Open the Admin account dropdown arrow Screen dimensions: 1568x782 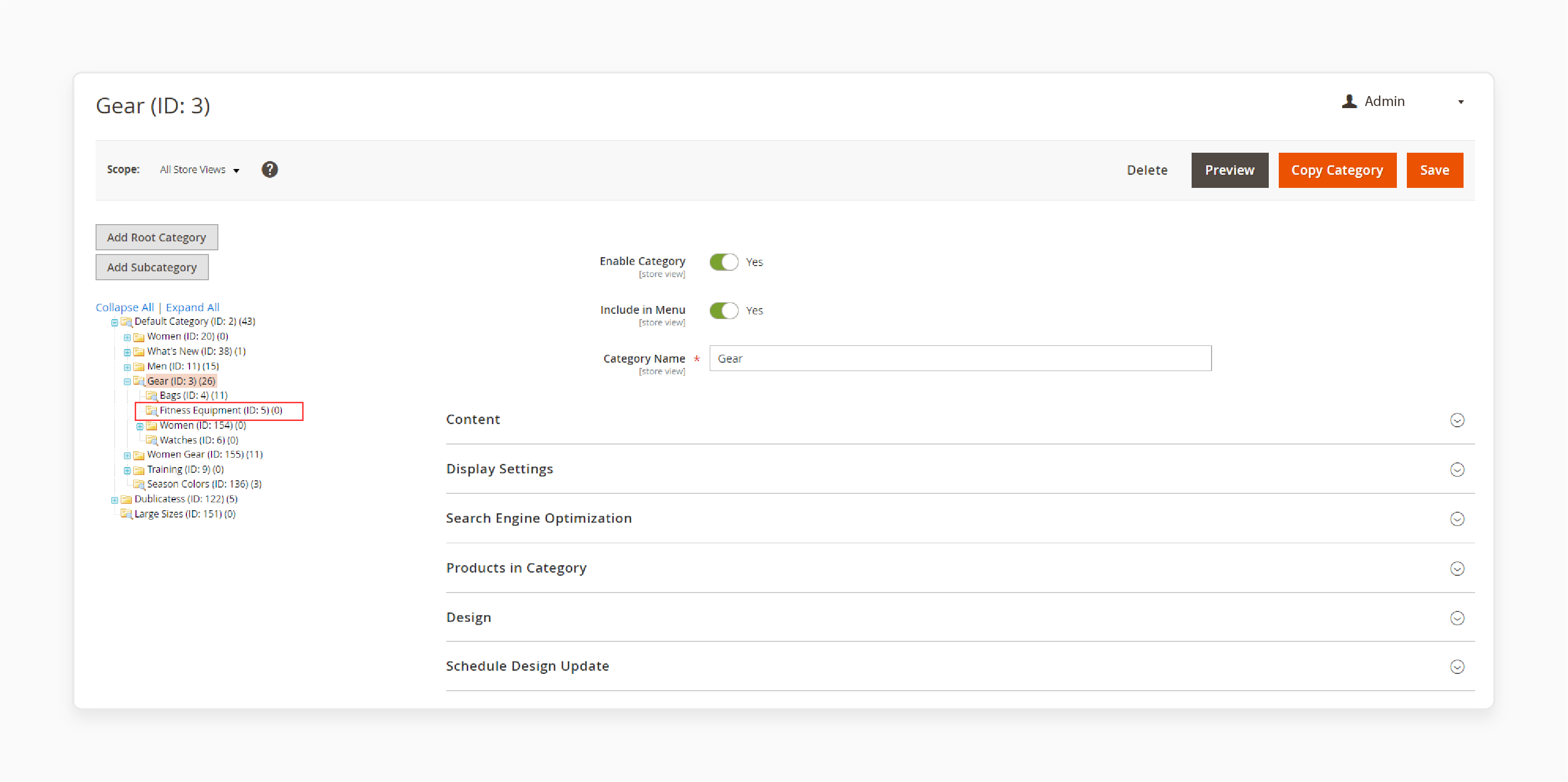pyautogui.click(x=1460, y=102)
